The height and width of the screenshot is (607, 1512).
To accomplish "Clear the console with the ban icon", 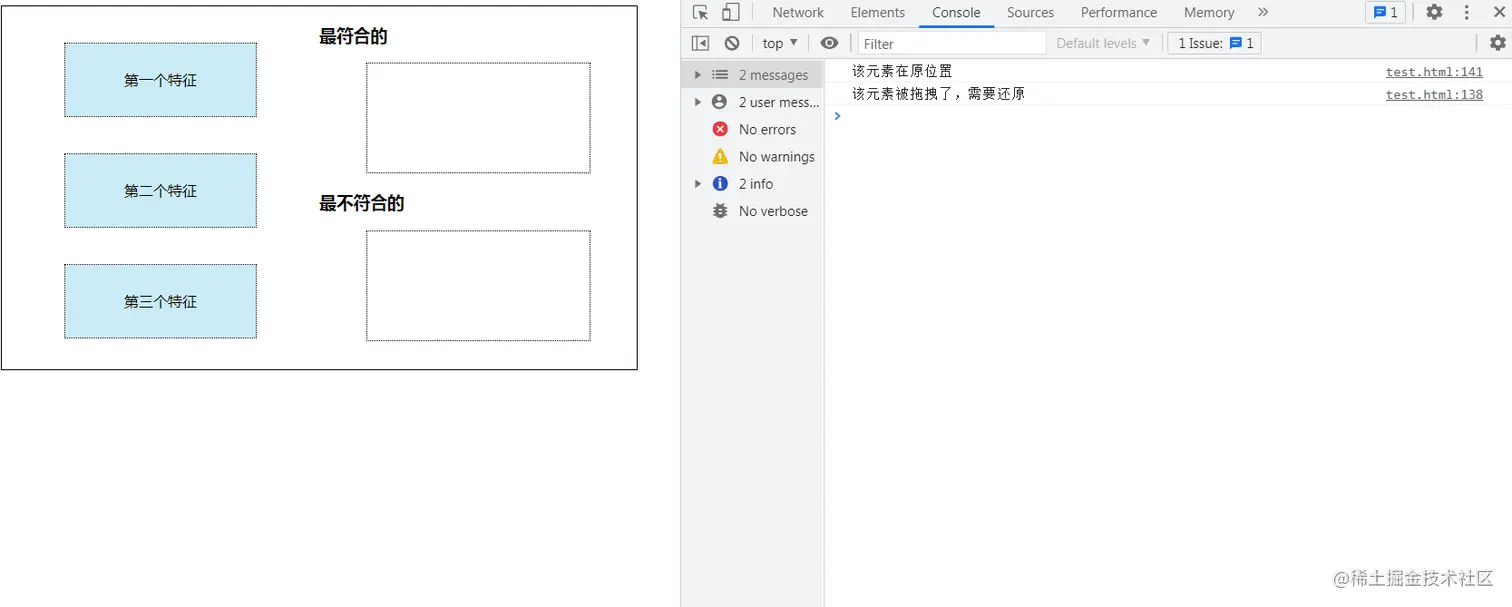I will click(732, 43).
